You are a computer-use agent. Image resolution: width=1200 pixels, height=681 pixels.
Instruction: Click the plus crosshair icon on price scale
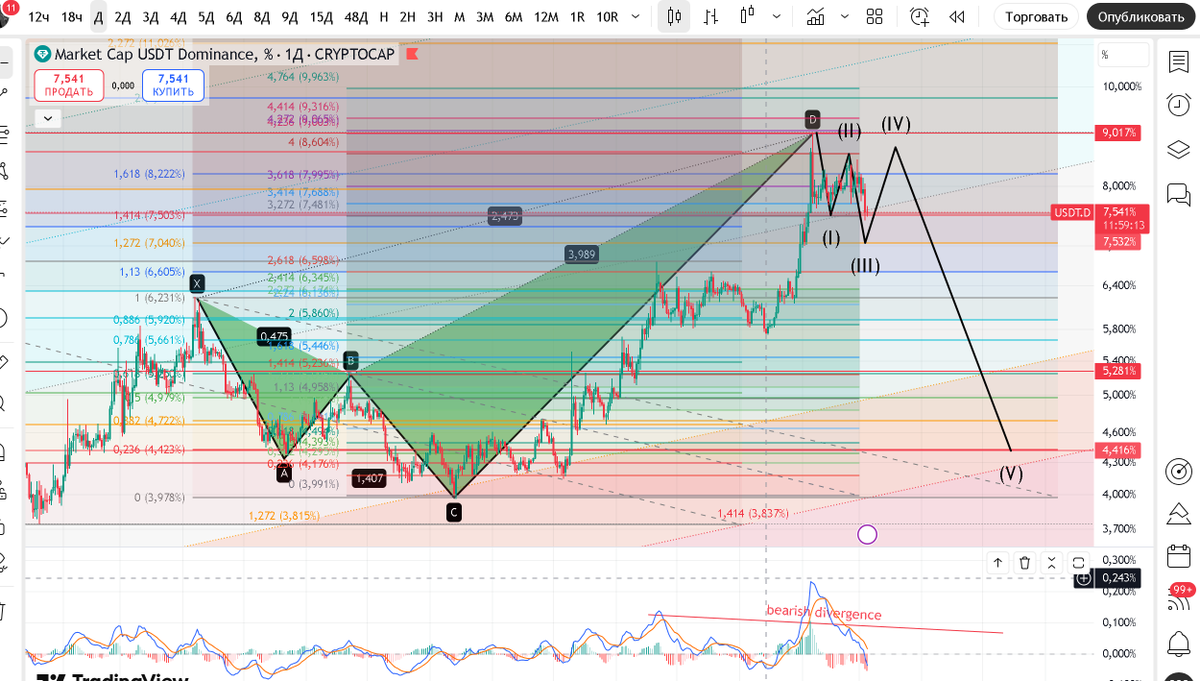(x=1083, y=578)
